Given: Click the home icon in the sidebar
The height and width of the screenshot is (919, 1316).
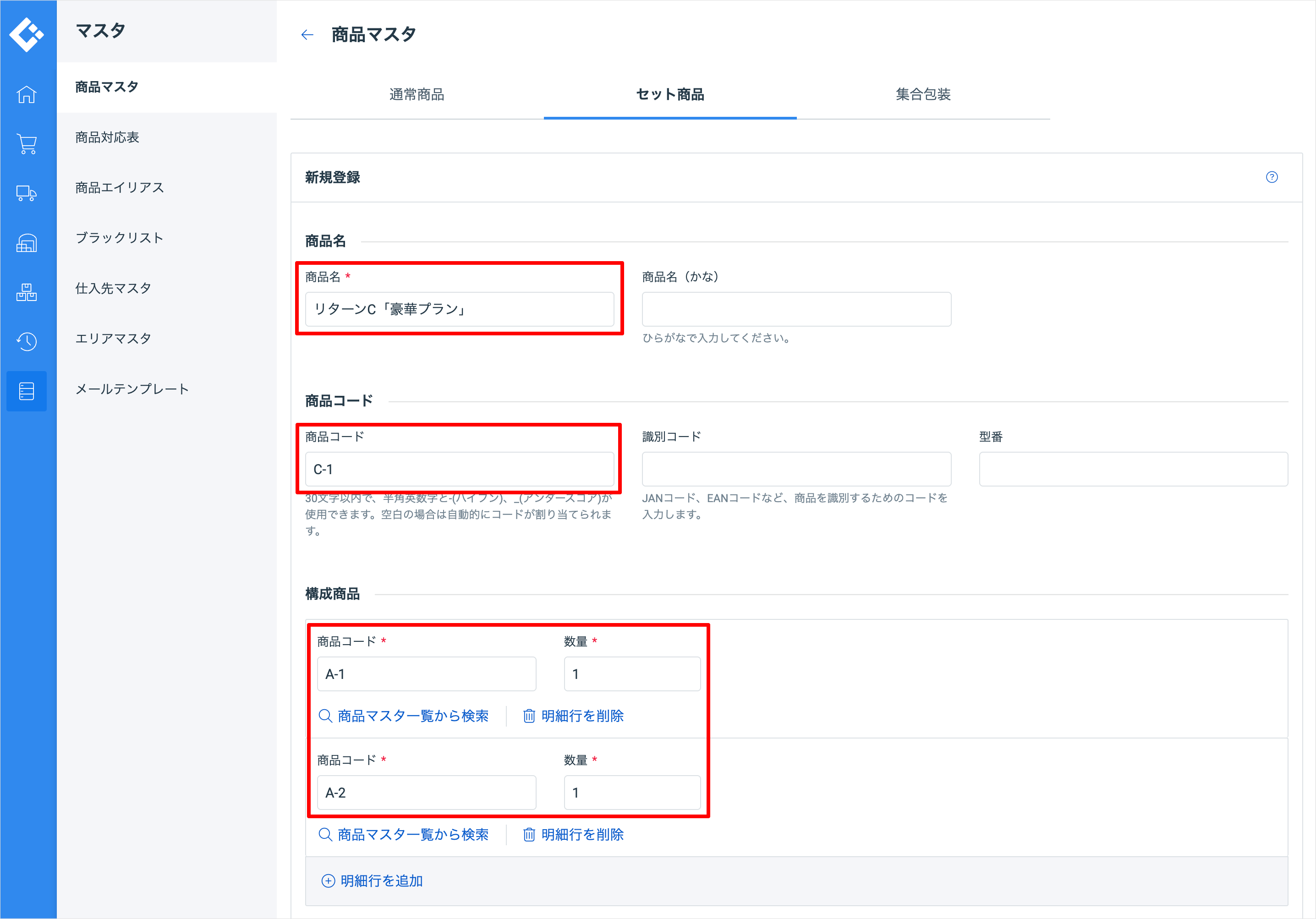Looking at the screenshot, I should pyautogui.click(x=27, y=94).
